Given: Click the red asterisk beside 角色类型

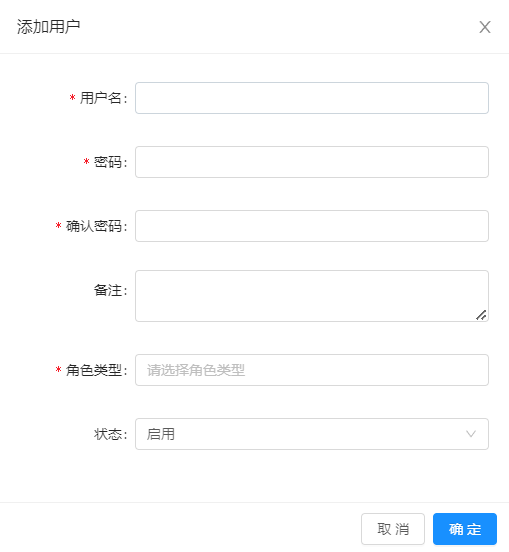Looking at the screenshot, I should click(x=58, y=370).
